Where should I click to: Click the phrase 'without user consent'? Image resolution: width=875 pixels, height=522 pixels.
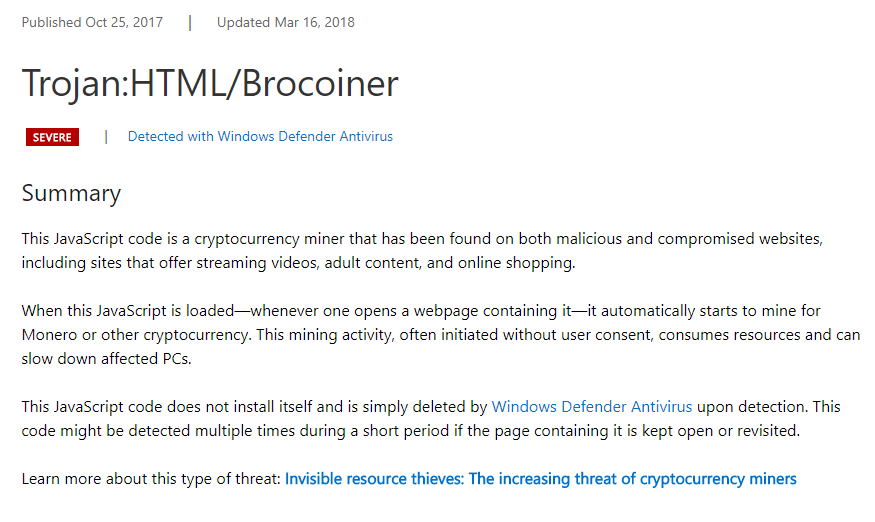point(578,334)
